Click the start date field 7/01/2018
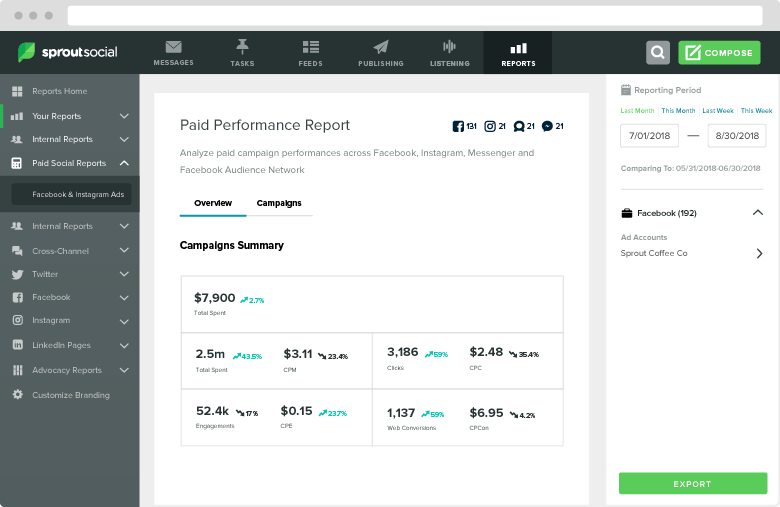 click(x=649, y=135)
